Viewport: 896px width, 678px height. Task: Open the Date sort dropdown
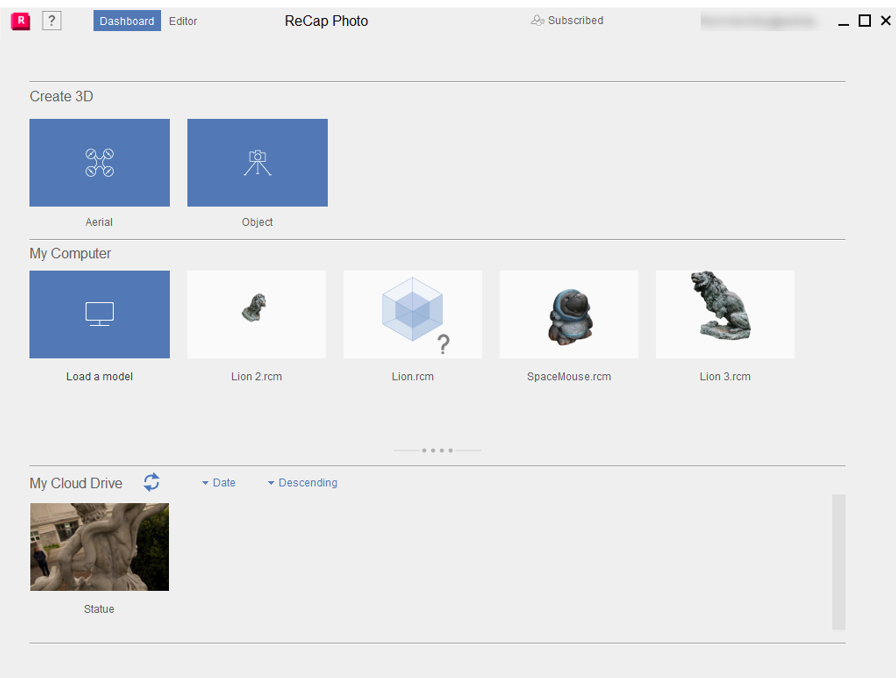point(219,483)
